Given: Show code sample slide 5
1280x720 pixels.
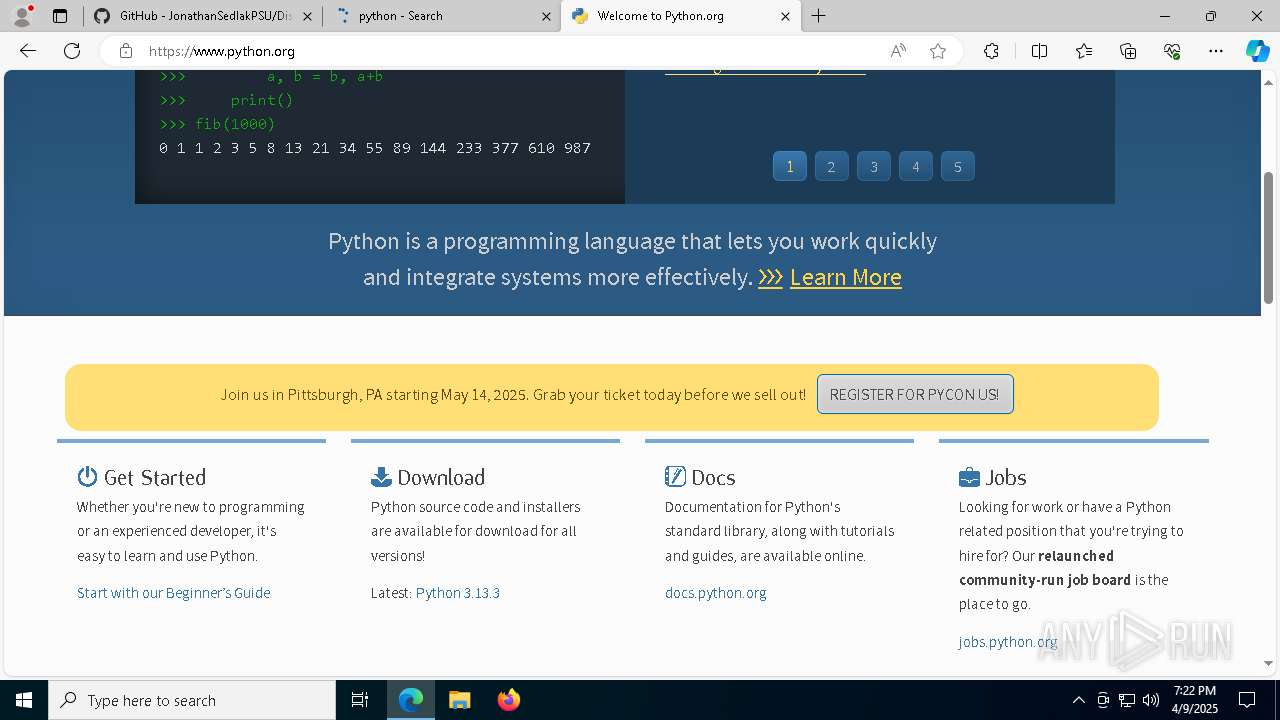Looking at the screenshot, I should pos(958,166).
